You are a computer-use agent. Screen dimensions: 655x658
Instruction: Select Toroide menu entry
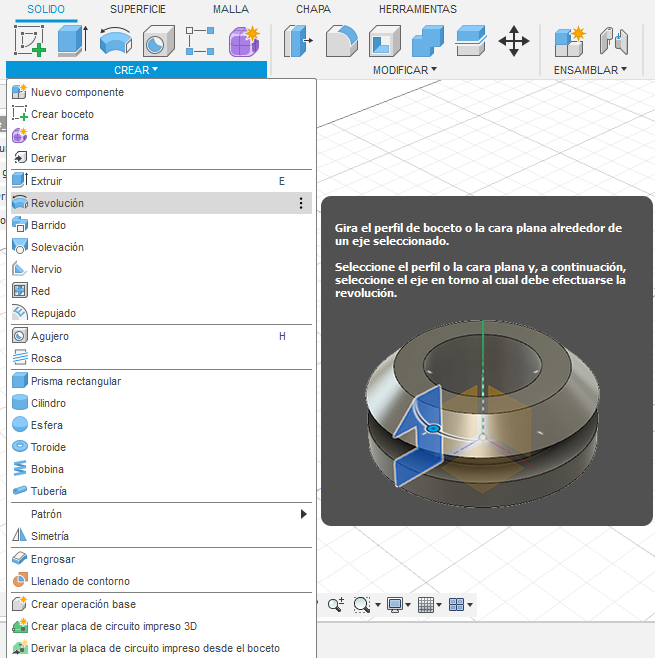pyautogui.click(x=161, y=447)
